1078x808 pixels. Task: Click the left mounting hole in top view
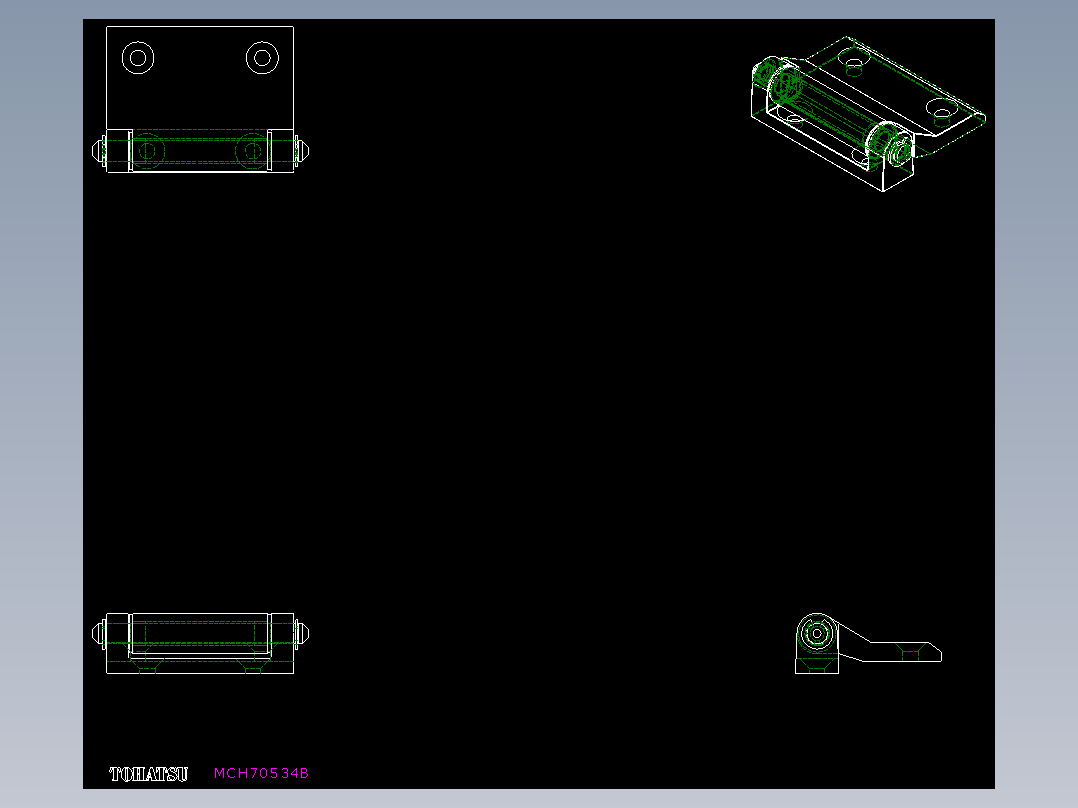coord(138,58)
